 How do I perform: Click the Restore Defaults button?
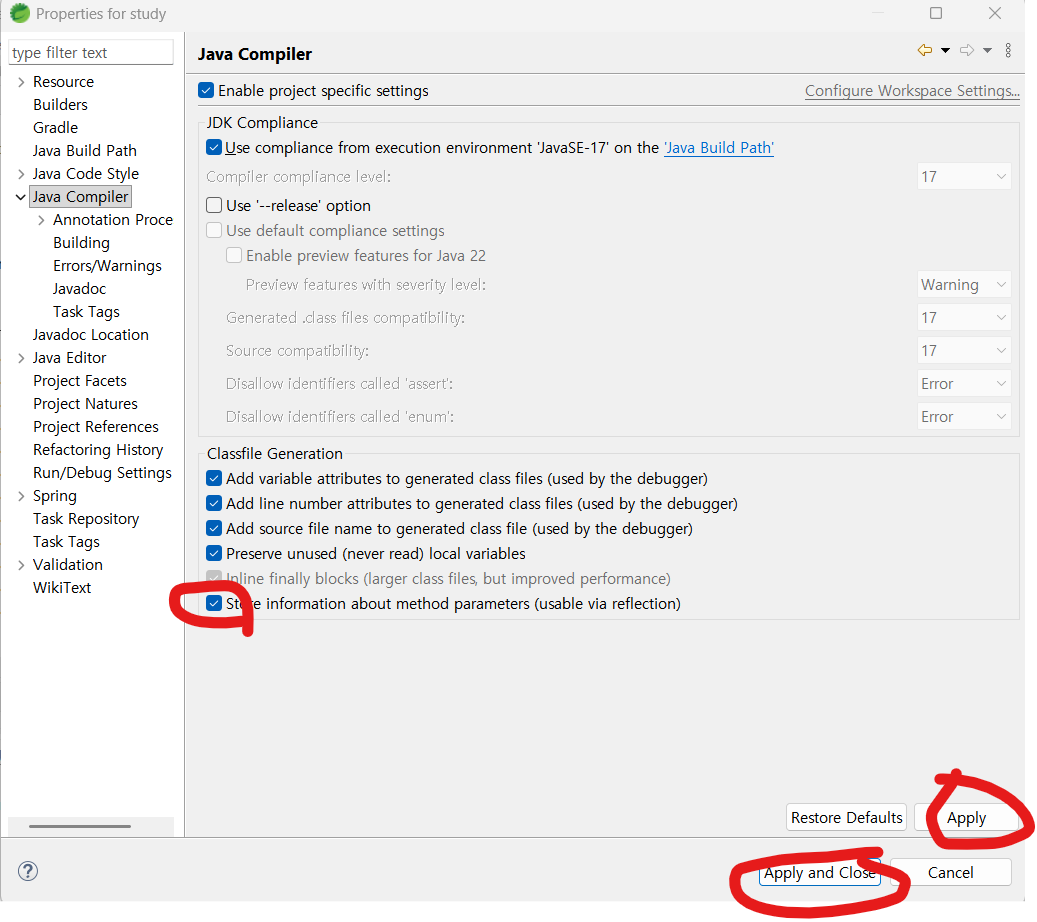point(847,817)
